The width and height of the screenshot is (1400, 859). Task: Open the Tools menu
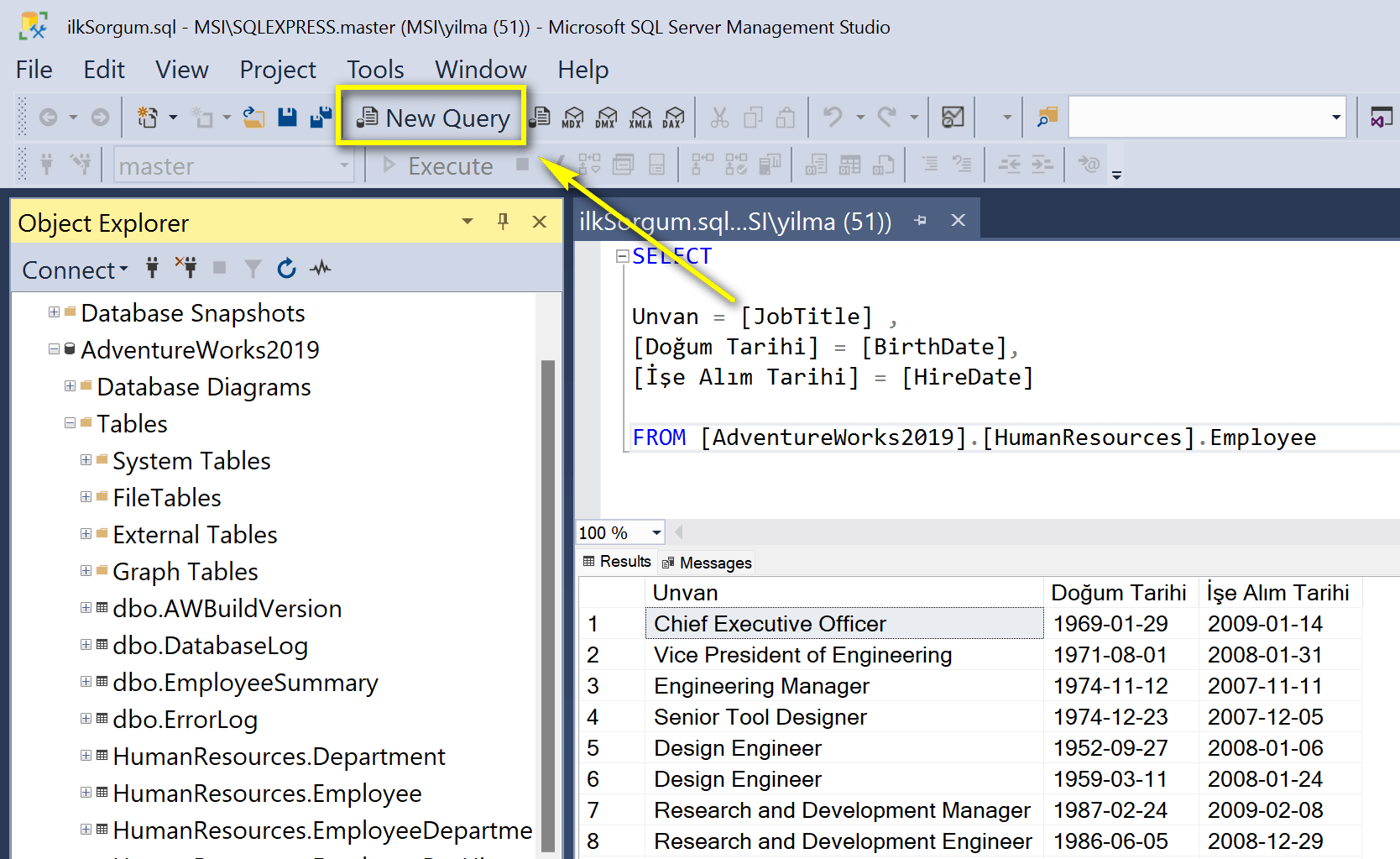pos(375,70)
